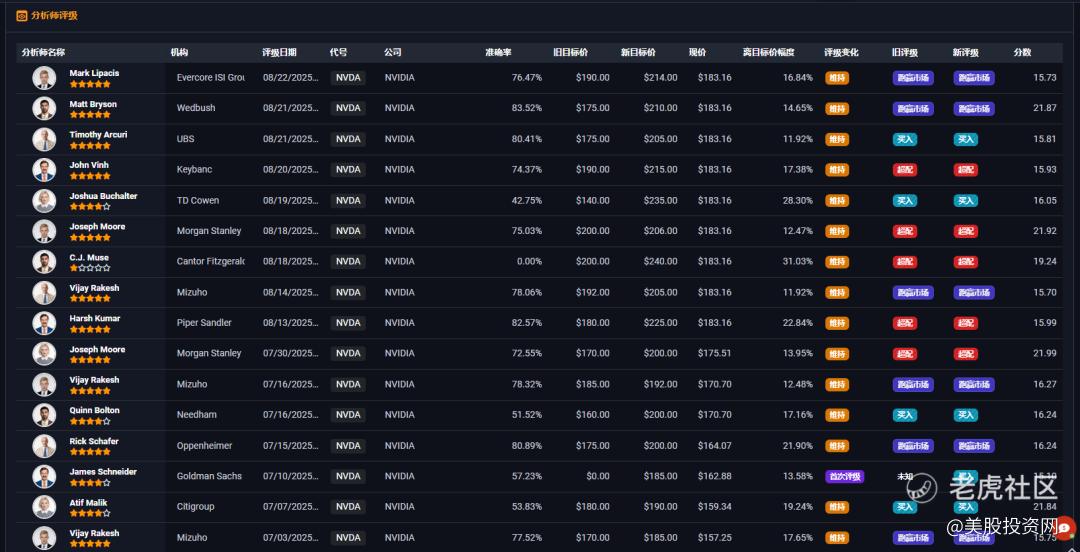Click the TD Cowen institution cell
Image resolution: width=1080 pixels, height=552 pixels.
pos(198,201)
